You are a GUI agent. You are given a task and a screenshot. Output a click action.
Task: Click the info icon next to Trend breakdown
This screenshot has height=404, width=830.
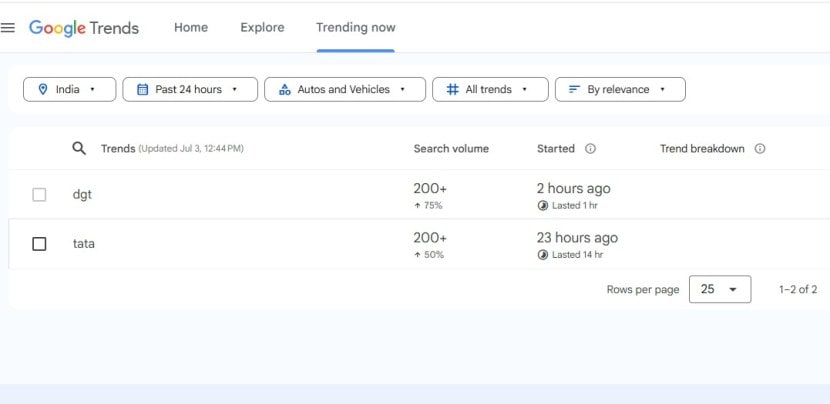[760, 149]
